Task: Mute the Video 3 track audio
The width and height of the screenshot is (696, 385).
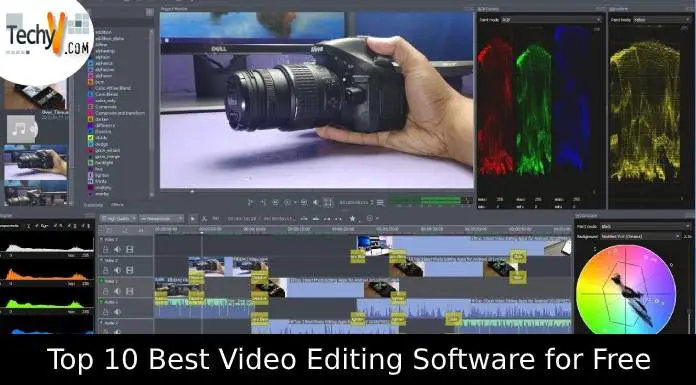Action: click(117, 250)
